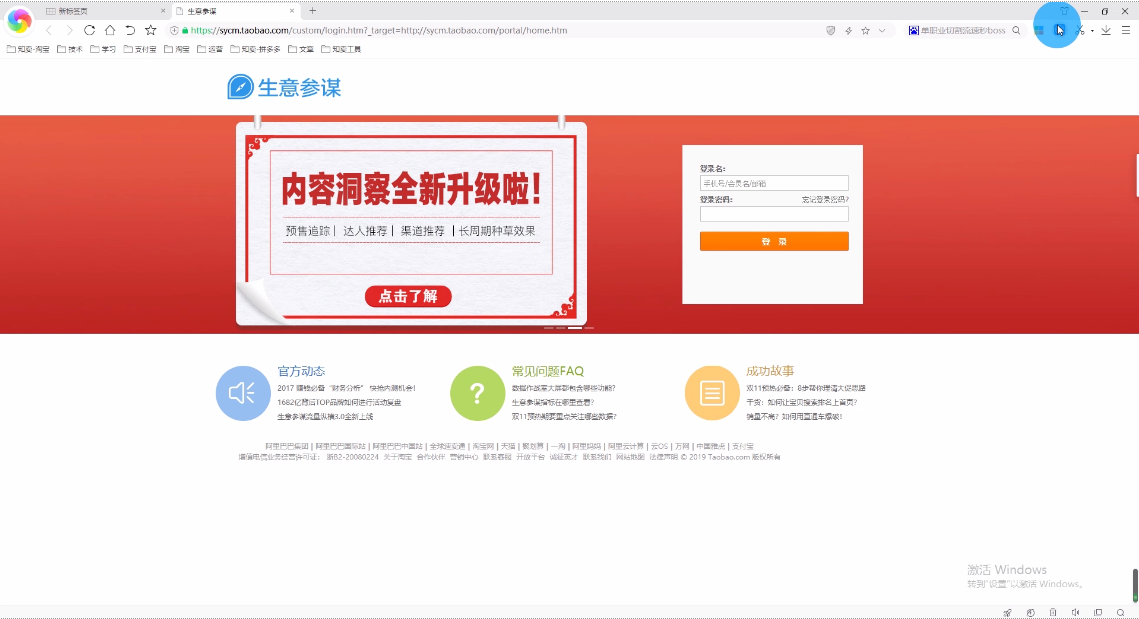
Task: Open the browser hamburger menu
Action: coord(1125,30)
